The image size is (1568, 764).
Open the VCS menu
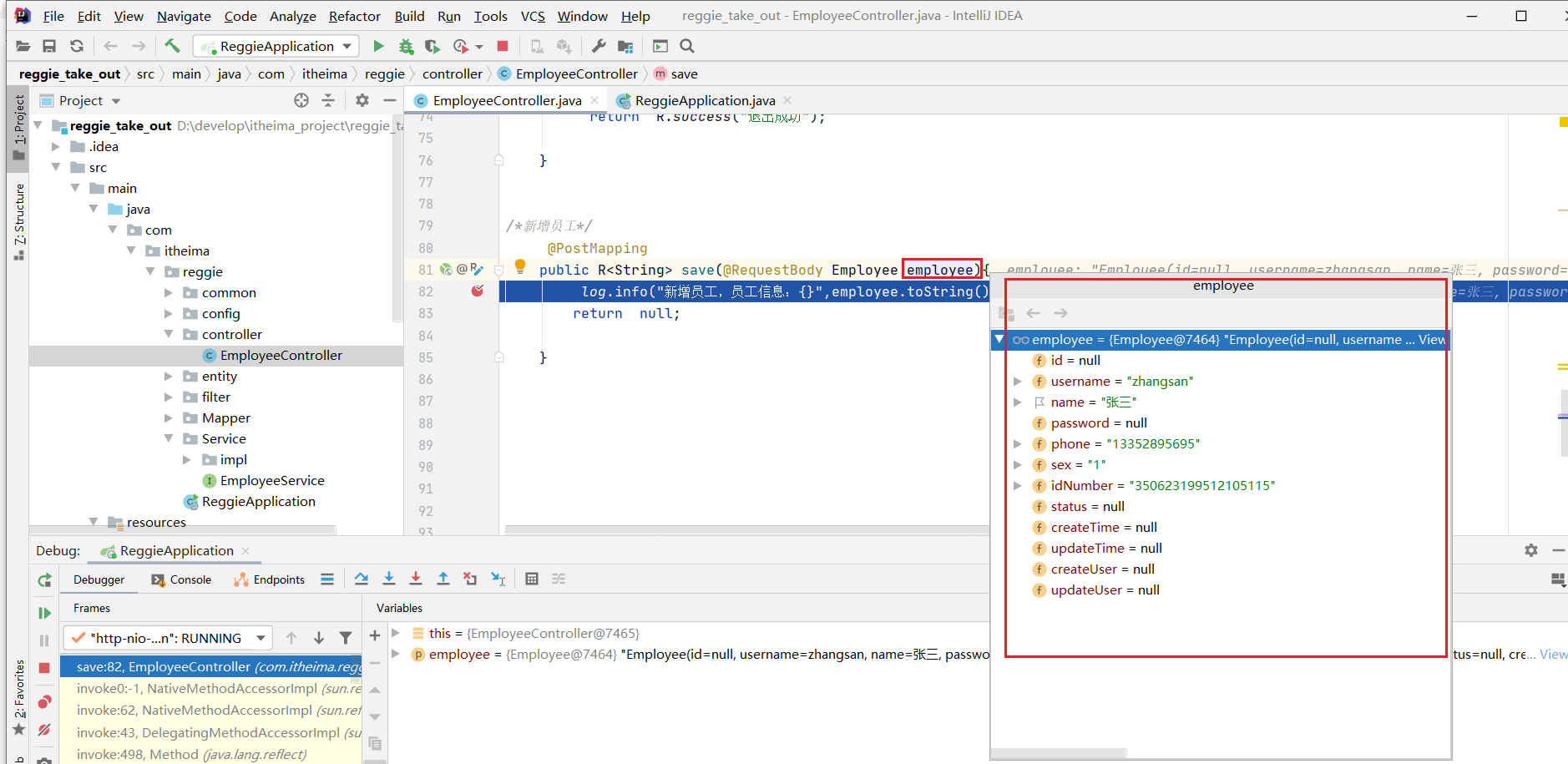pos(533,16)
